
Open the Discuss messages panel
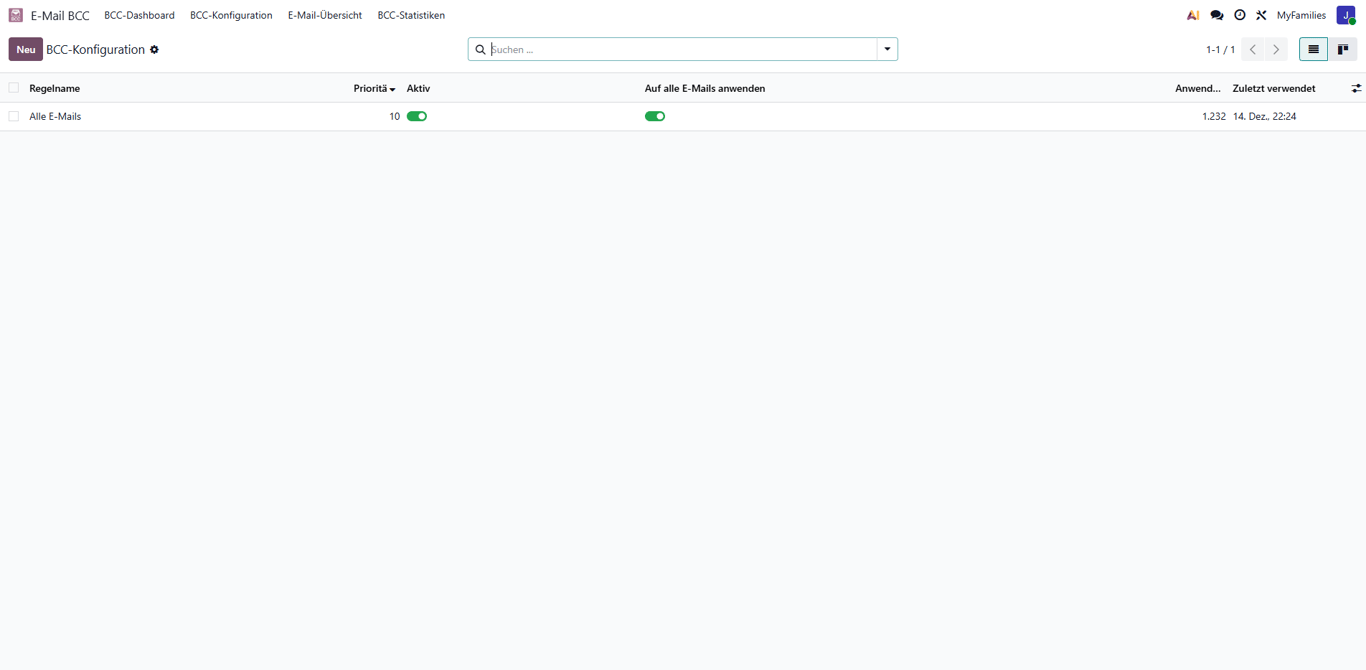[x=1216, y=15]
